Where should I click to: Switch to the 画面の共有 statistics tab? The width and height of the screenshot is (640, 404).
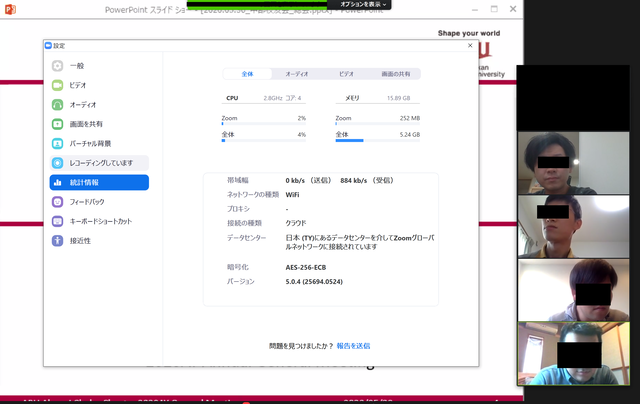pyautogui.click(x=396, y=74)
